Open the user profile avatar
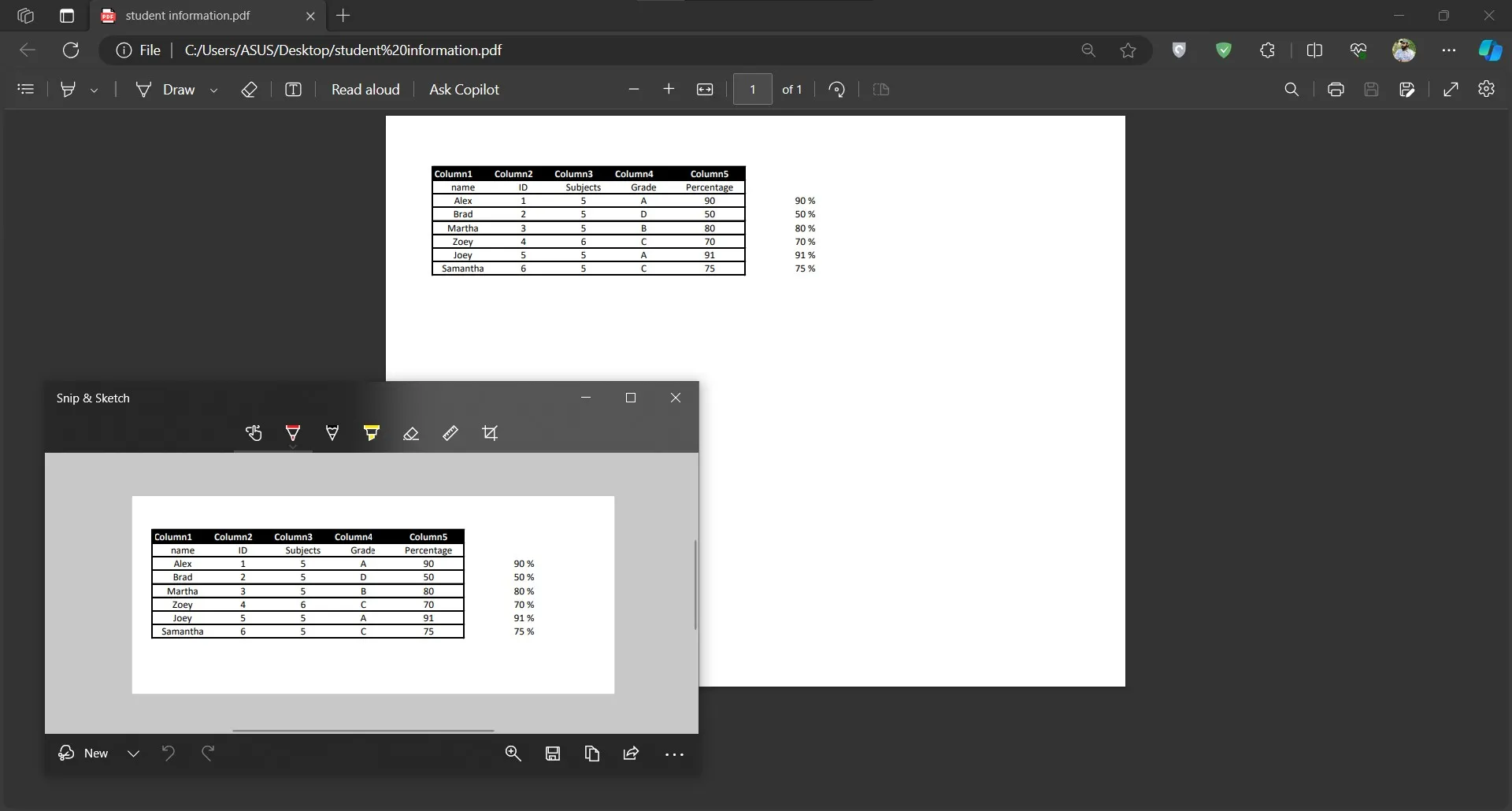The width and height of the screenshot is (1512, 811). point(1403,50)
